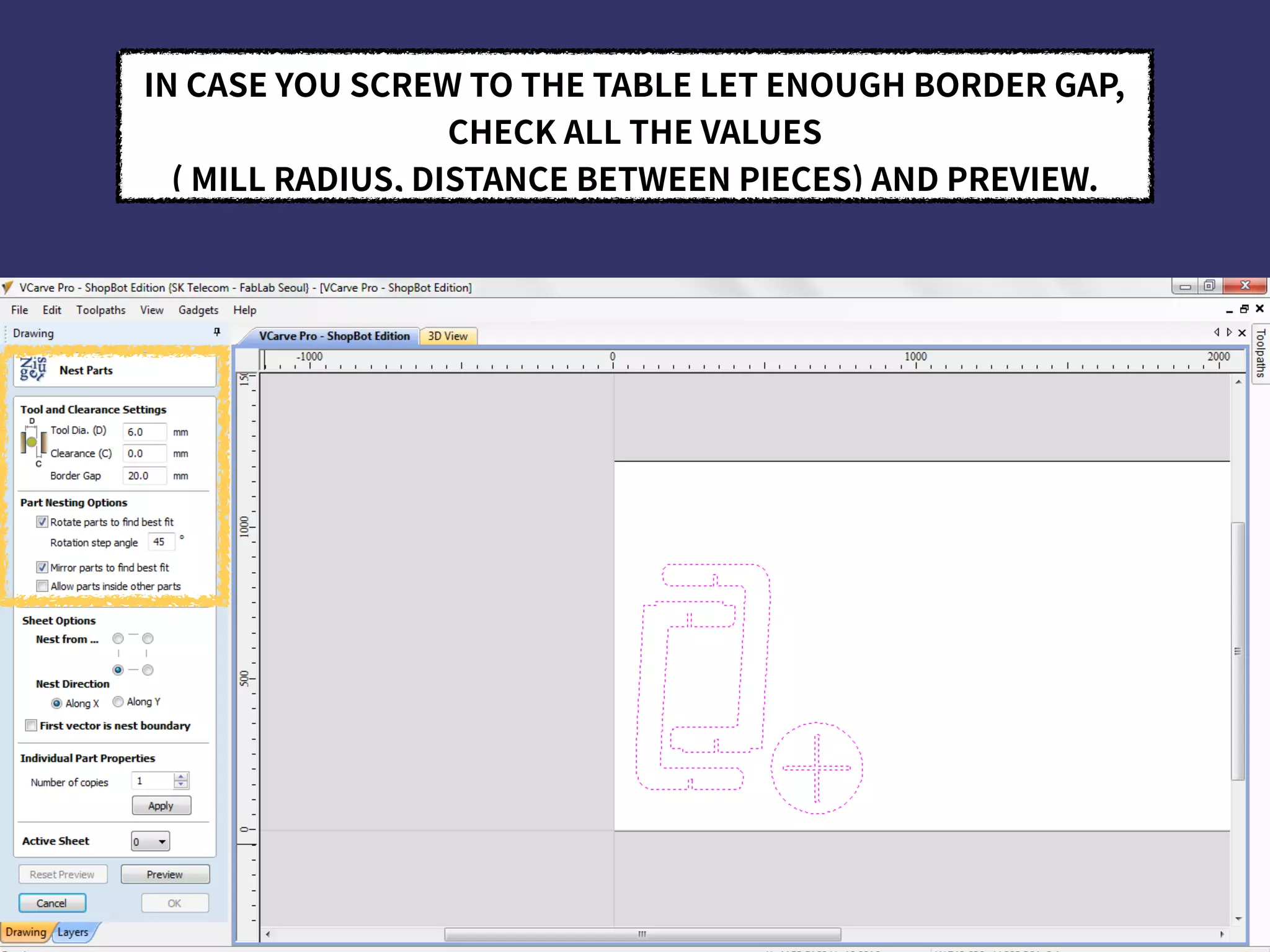Click the Border Gap input field
Screen dimensions: 1270x952
coord(144,476)
